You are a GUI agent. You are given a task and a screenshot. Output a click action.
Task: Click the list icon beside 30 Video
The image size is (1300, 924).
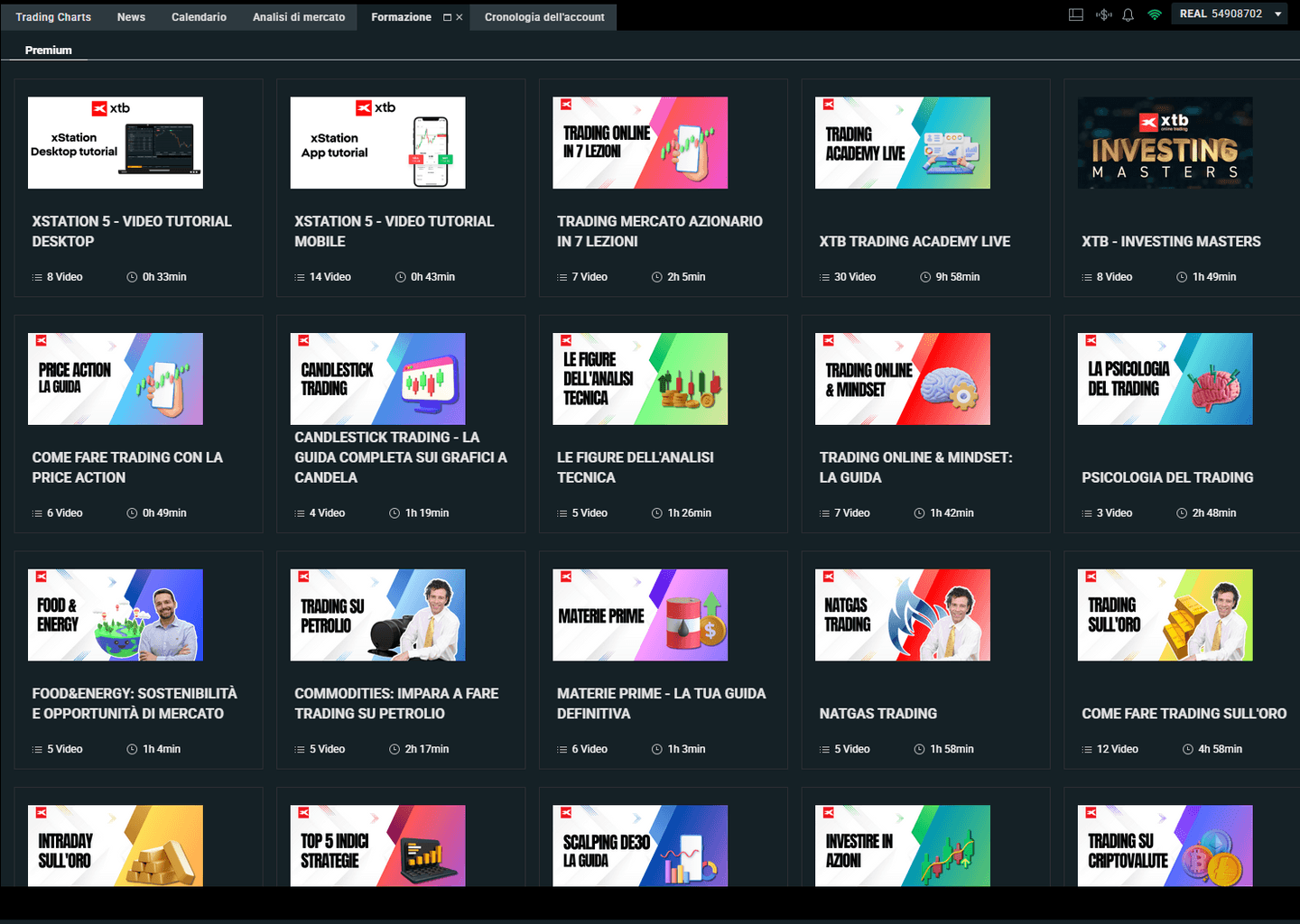[x=824, y=277]
